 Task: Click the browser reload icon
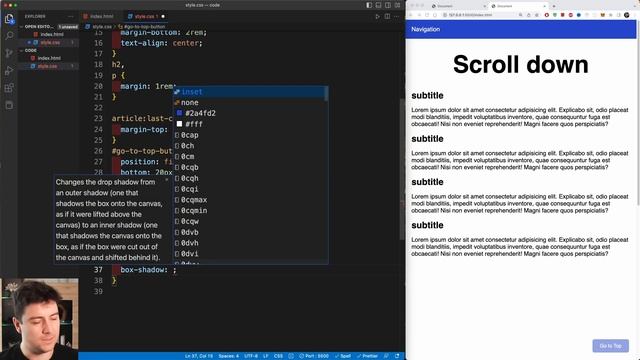coord(427,15)
